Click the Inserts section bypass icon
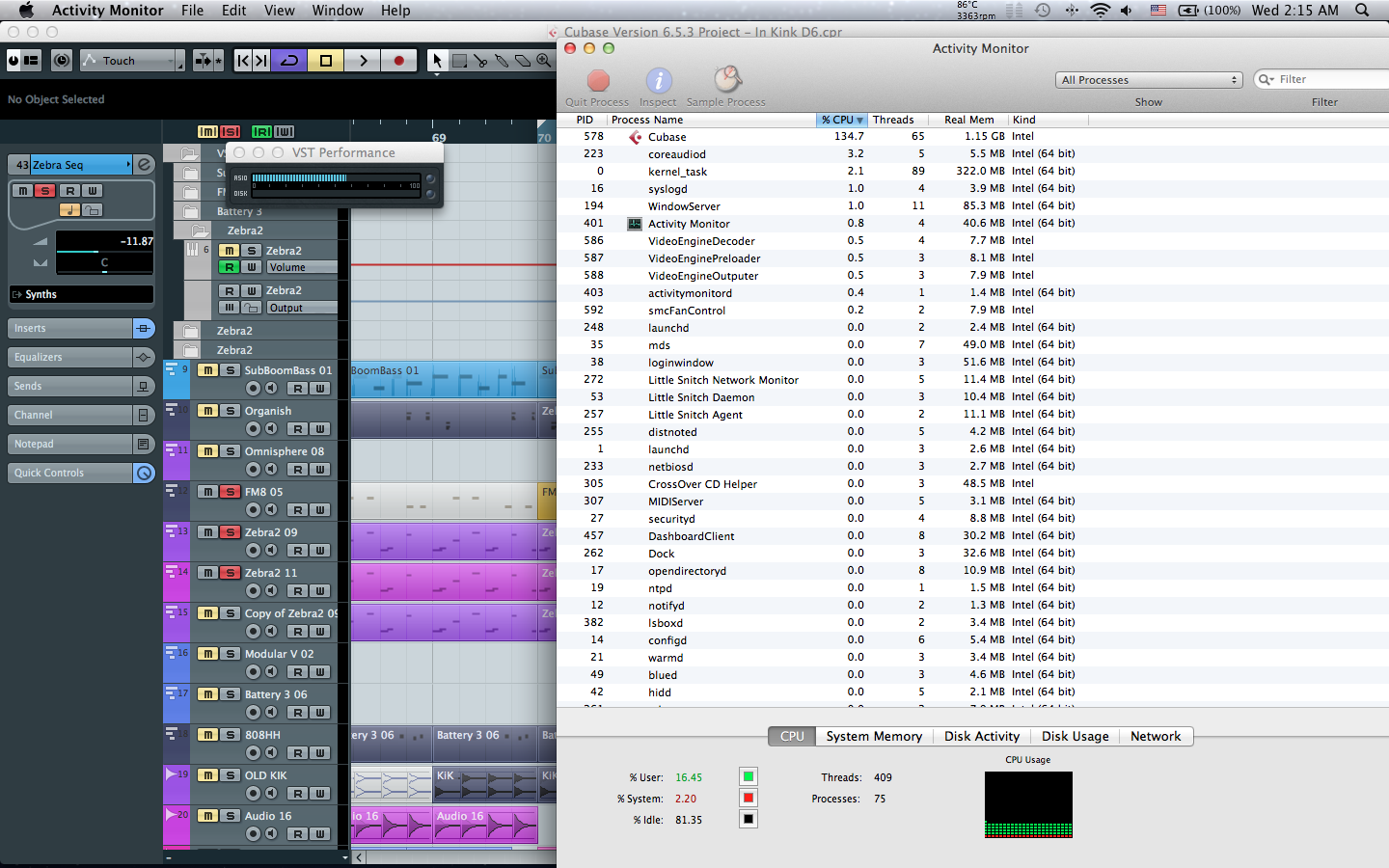 coord(144,329)
